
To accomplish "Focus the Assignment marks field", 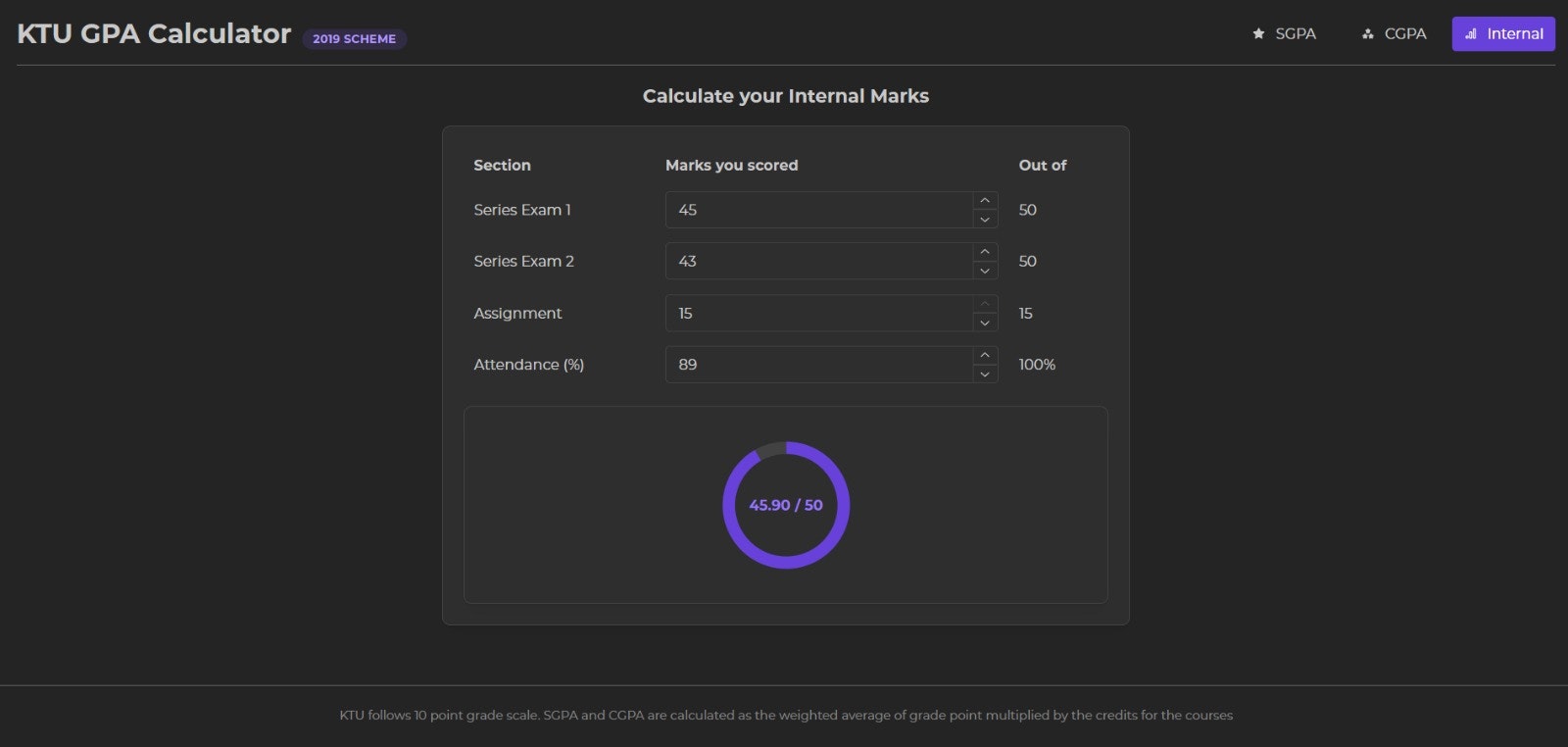I will [819, 313].
